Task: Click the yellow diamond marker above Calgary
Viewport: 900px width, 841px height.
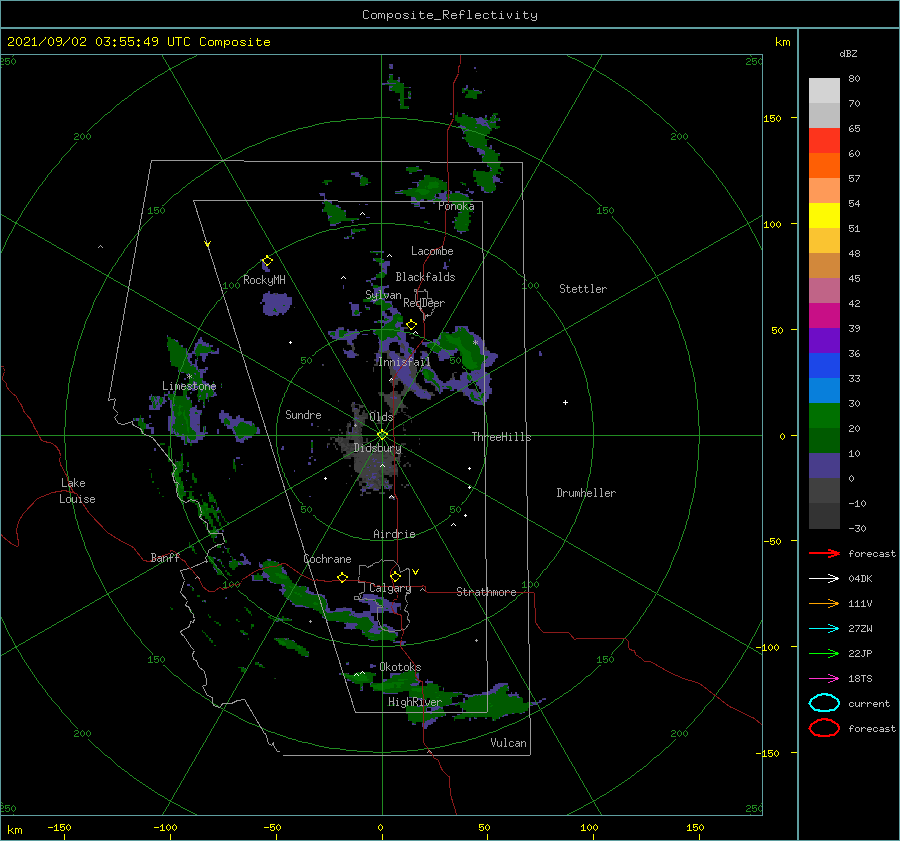Action: 395,576
